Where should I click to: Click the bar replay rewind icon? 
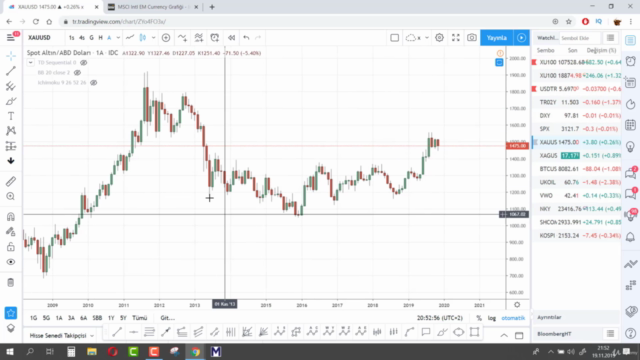click(x=231, y=38)
